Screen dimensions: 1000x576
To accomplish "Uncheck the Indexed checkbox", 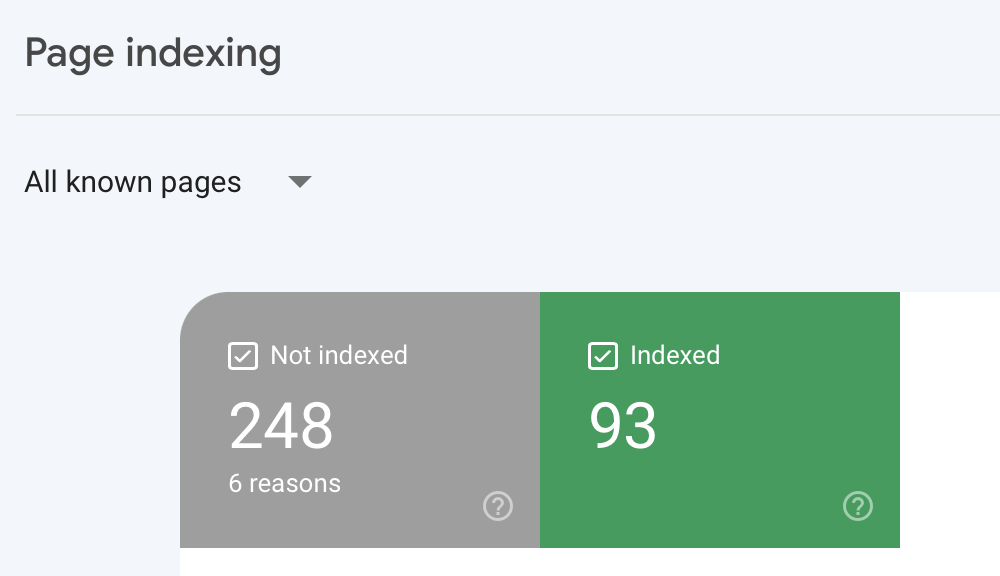I will (603, 356).
